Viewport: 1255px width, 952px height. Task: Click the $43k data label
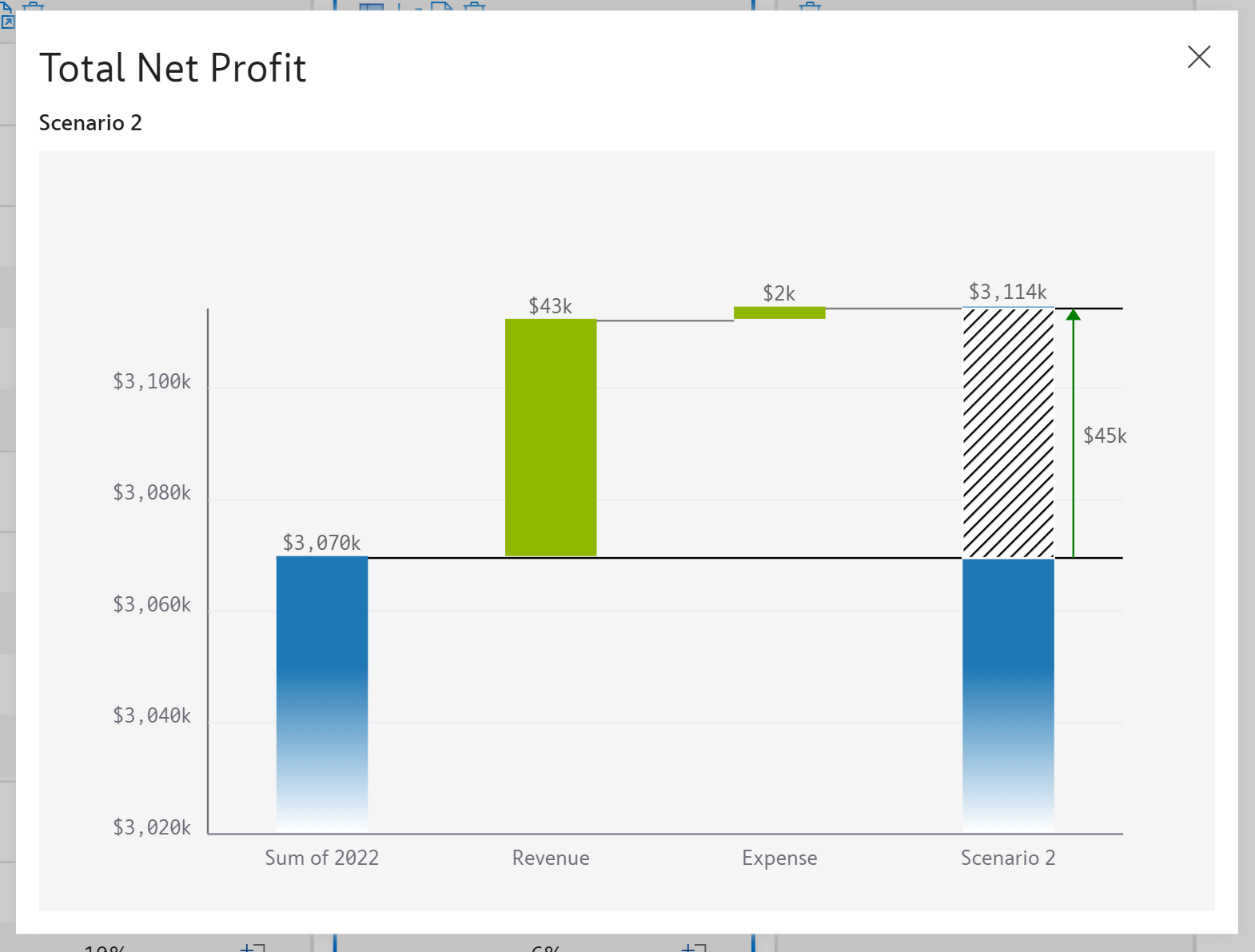(x=550, y=306)
